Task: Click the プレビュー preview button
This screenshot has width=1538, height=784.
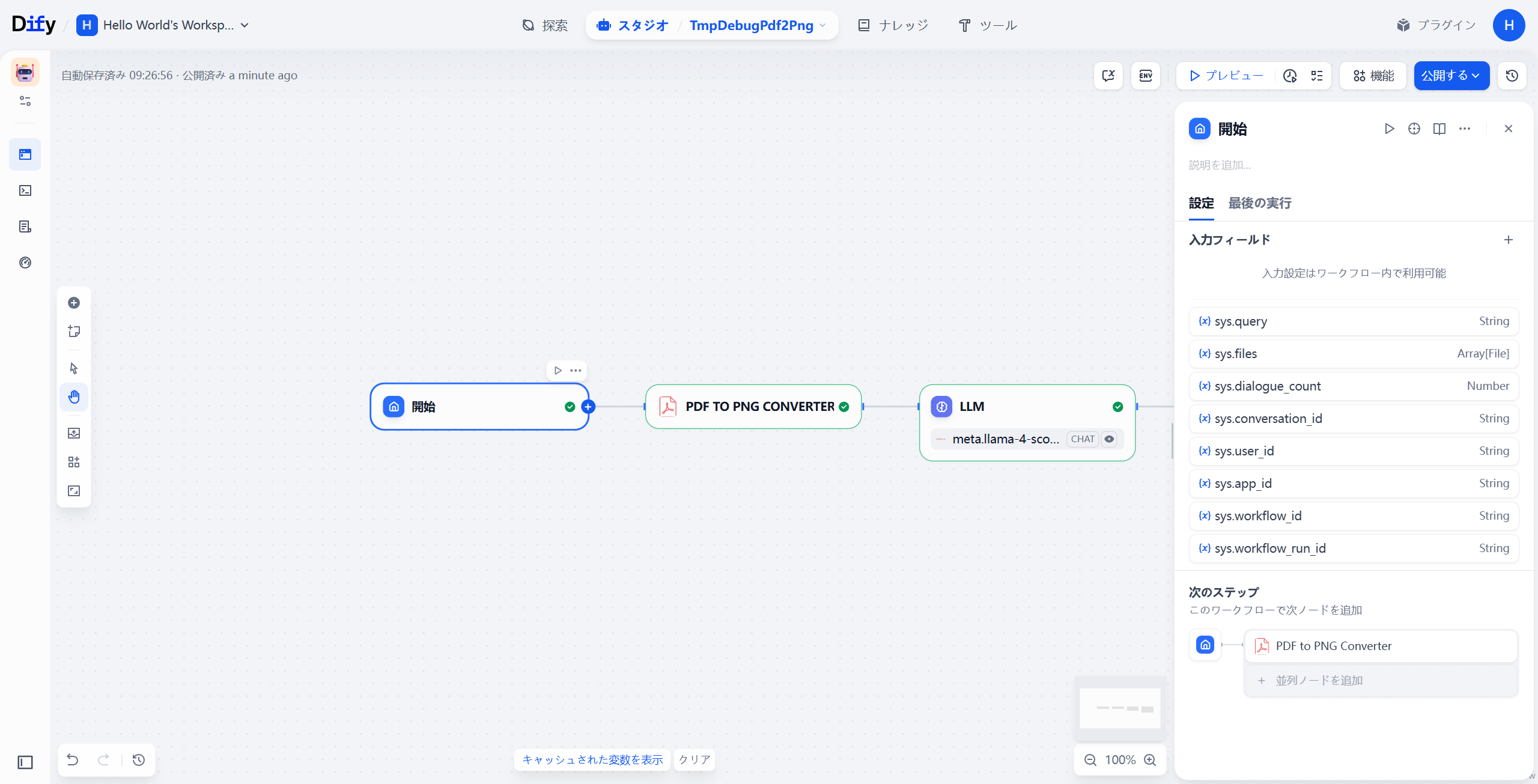Action: [1226, 76]
